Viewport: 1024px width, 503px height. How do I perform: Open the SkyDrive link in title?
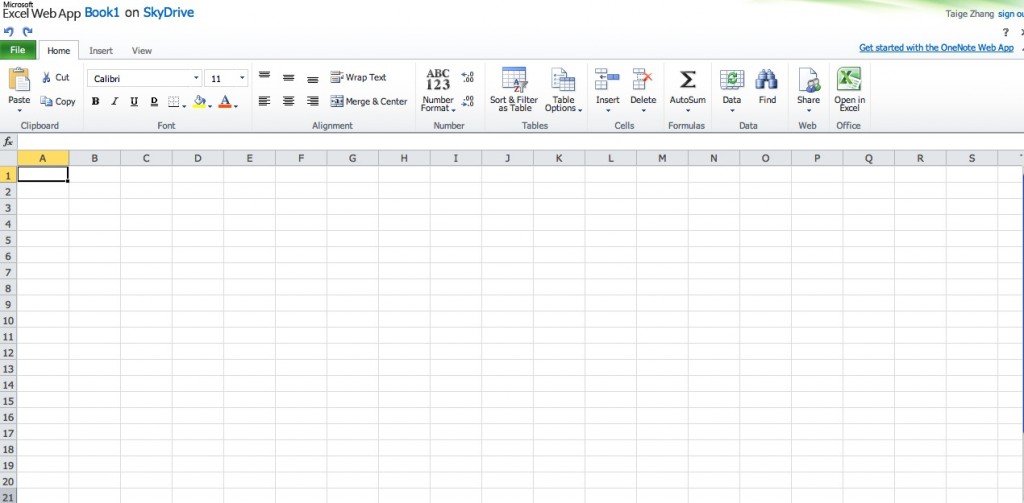pyautogui.click(x=168, y=12)
